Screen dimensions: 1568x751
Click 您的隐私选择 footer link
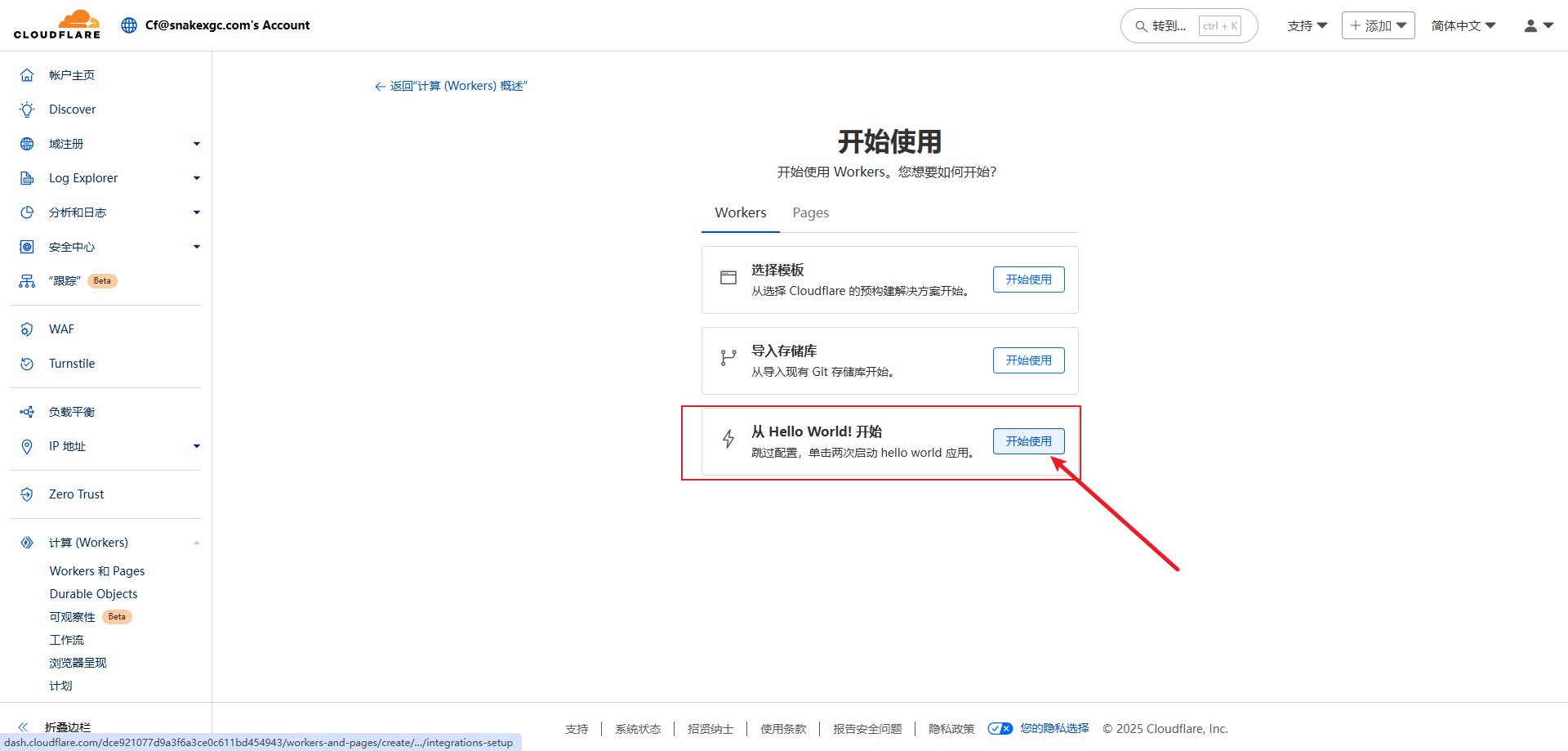(x=1054, y=728)
